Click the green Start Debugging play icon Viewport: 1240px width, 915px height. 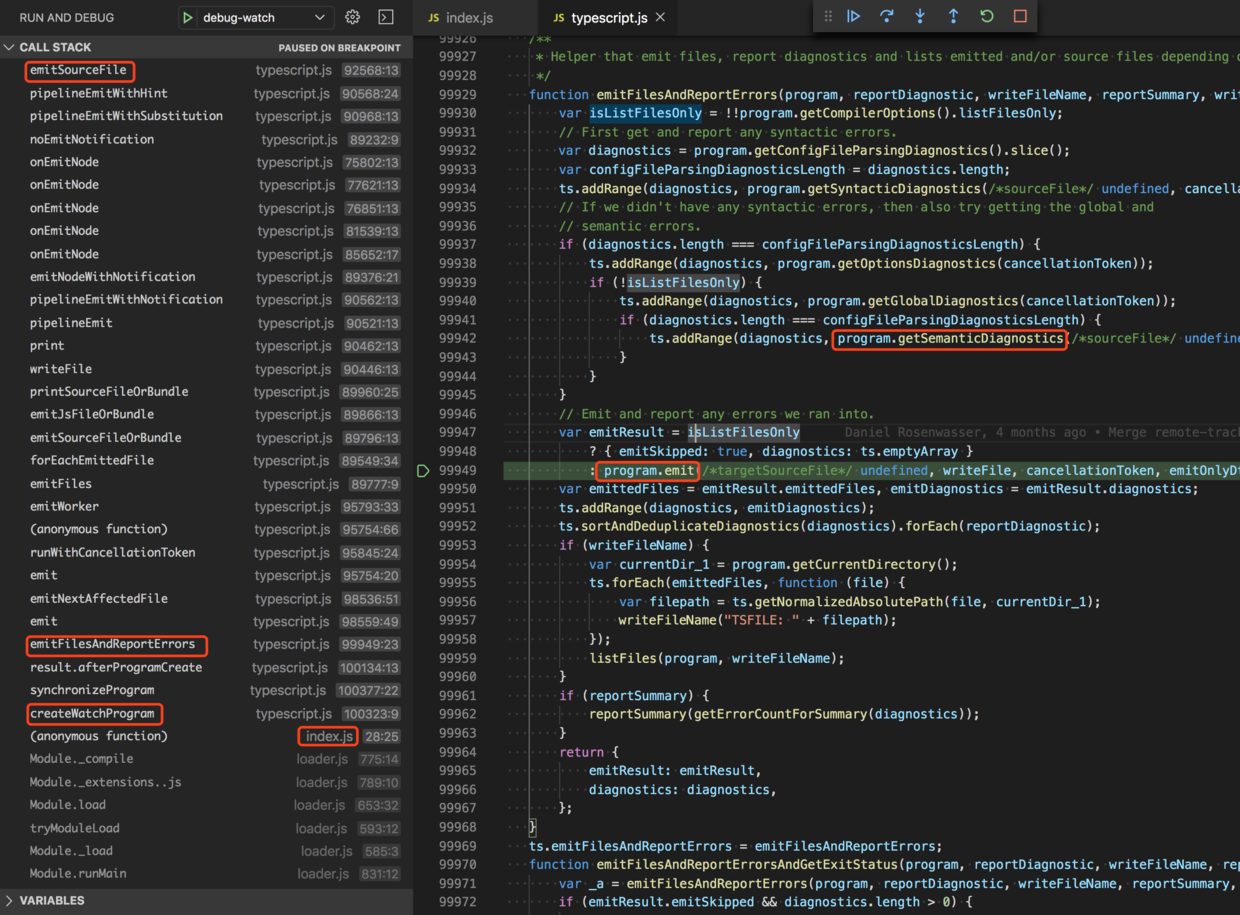pyautogui.click(x=188, y=17)
